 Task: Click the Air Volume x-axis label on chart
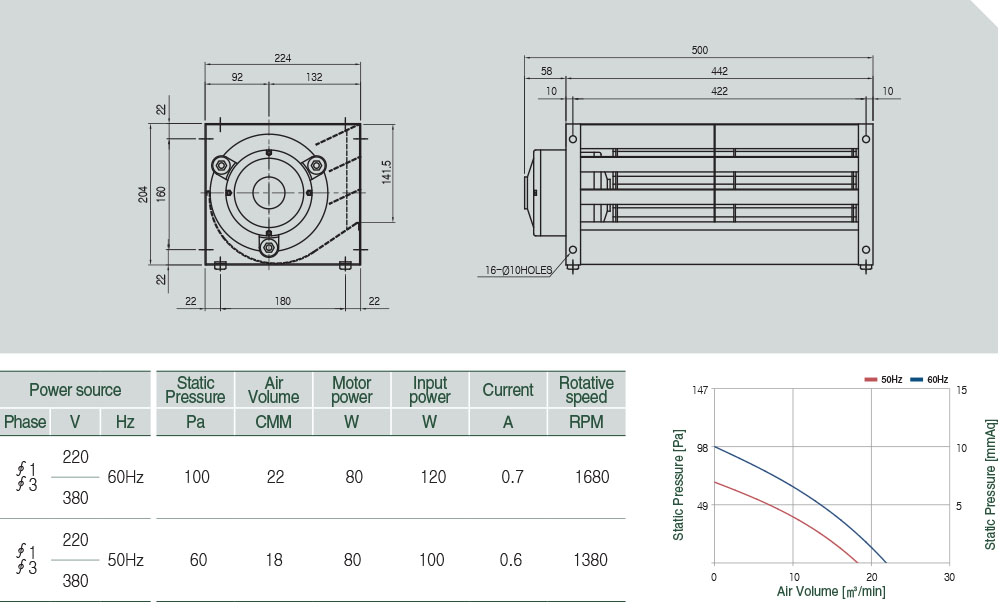(x=830, y=592)
